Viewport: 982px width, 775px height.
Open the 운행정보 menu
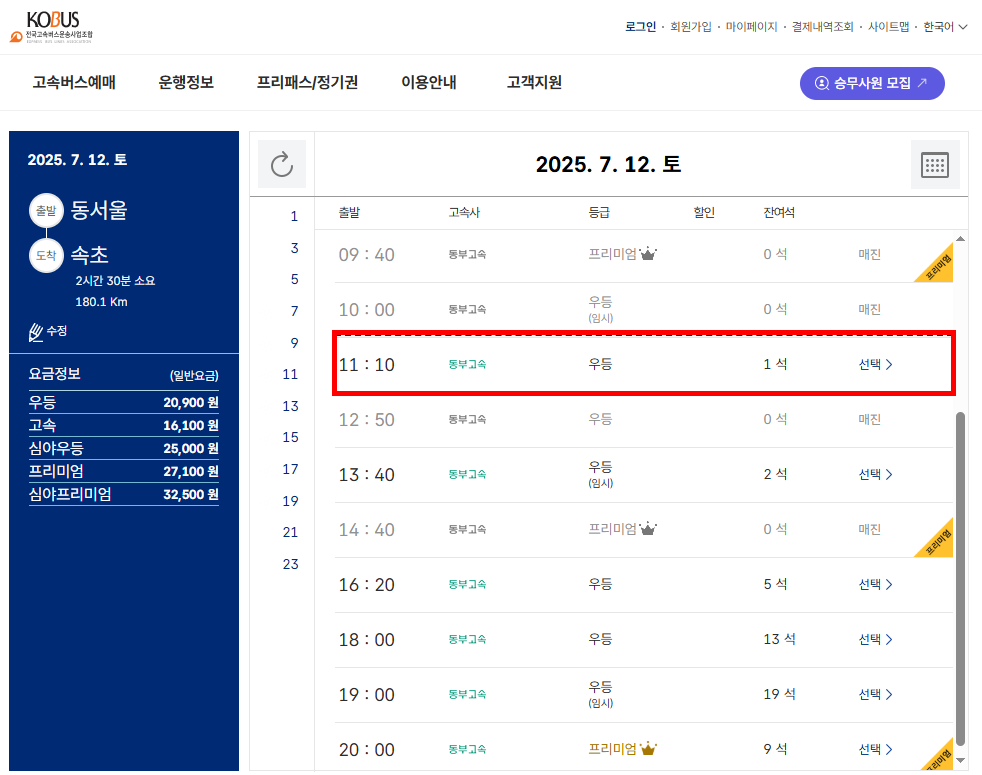tap(186, 83)
